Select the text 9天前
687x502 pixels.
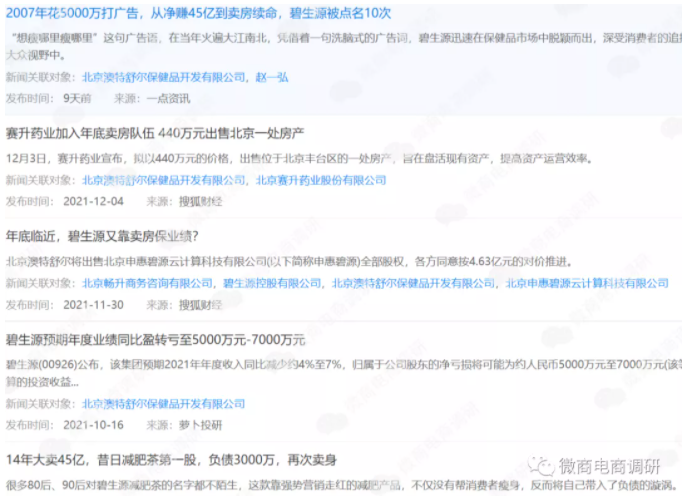pyautogui.click(x=77, y=99)
